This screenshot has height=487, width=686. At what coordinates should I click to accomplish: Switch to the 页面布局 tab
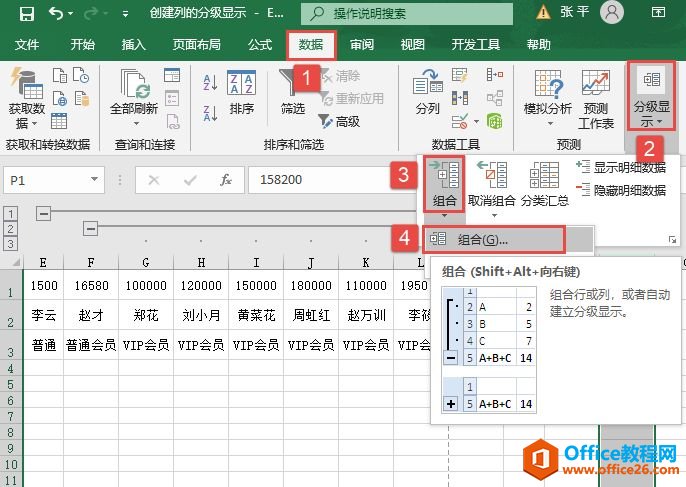pos(196,45)
